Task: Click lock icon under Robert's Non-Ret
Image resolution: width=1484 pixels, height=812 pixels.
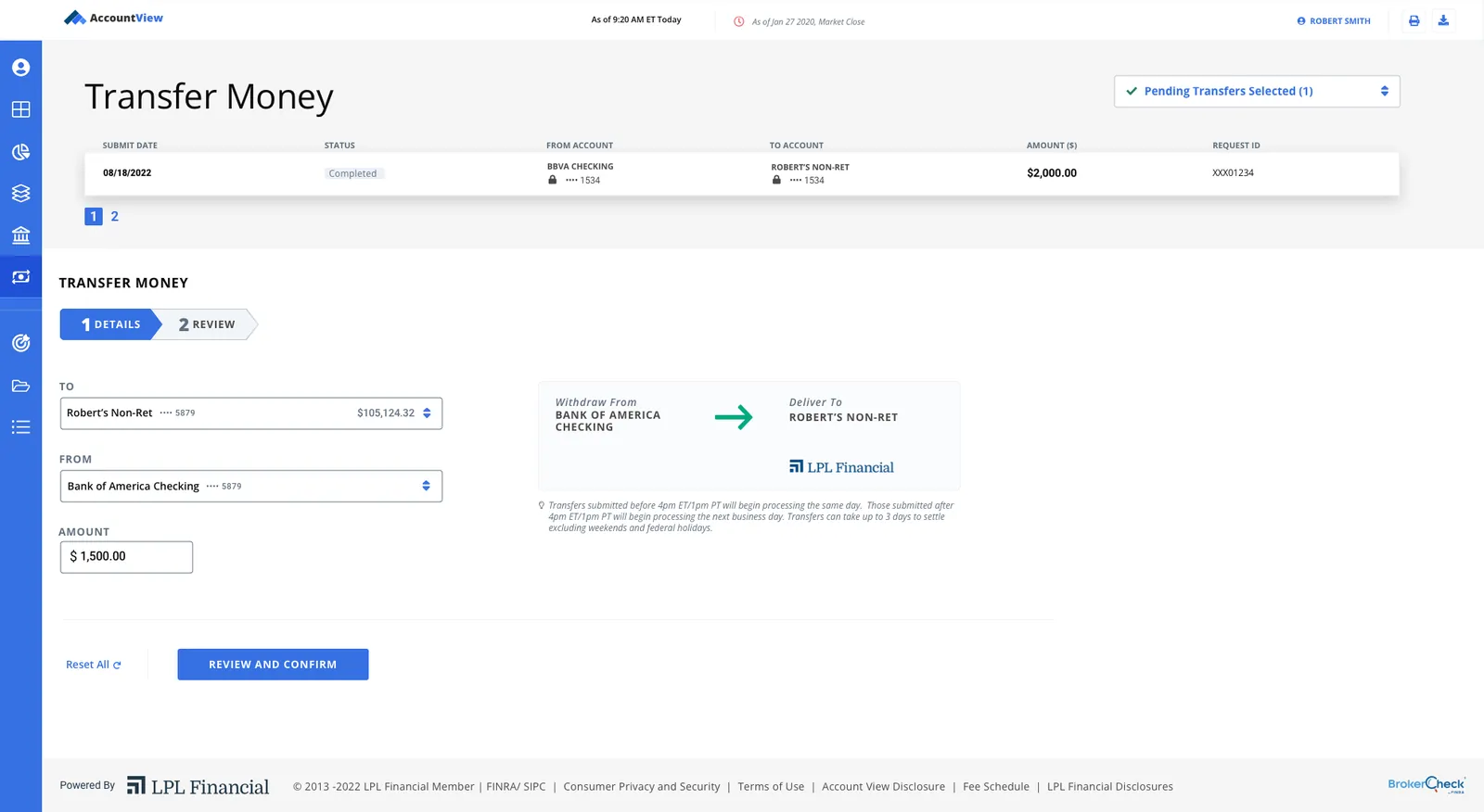Action: [x=777, y=180]
